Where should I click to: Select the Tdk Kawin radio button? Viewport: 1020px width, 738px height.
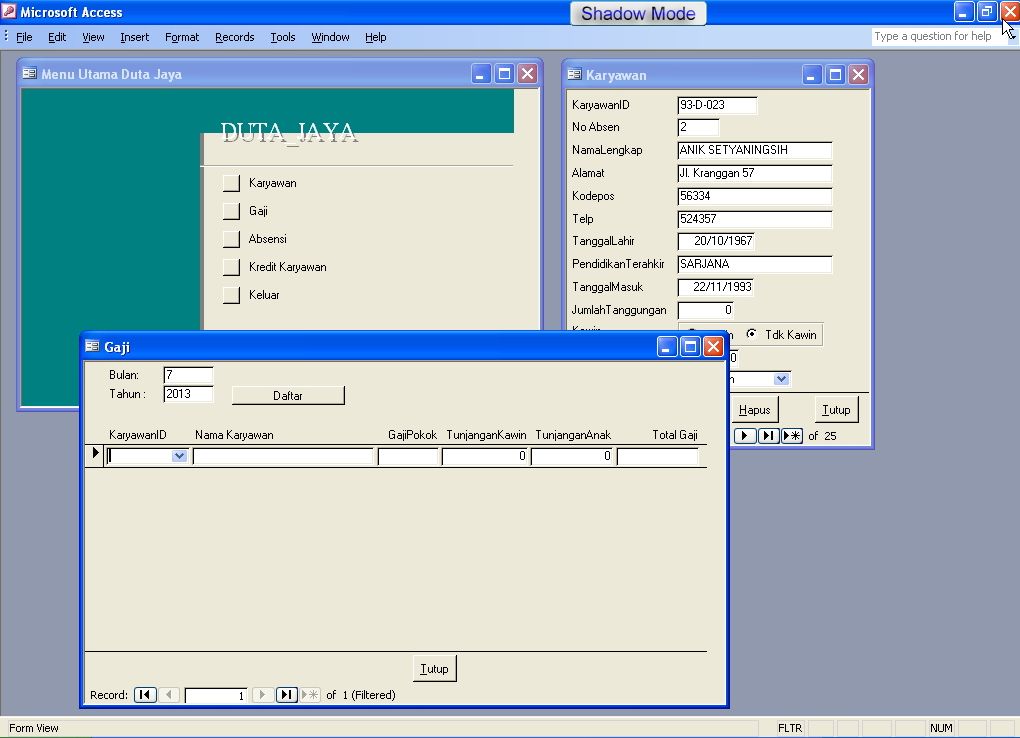(751, 334)
